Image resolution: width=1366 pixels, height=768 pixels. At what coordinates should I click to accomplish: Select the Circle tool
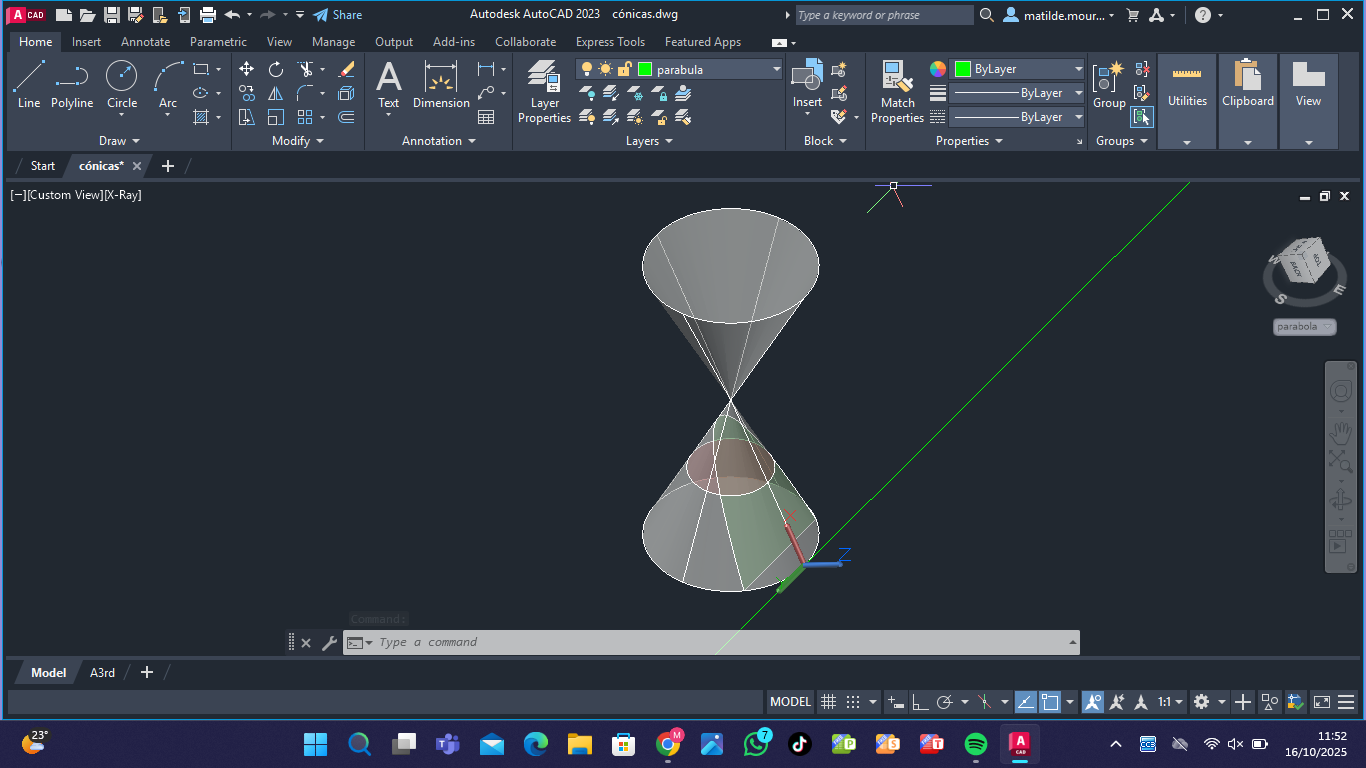click(122, 84)
